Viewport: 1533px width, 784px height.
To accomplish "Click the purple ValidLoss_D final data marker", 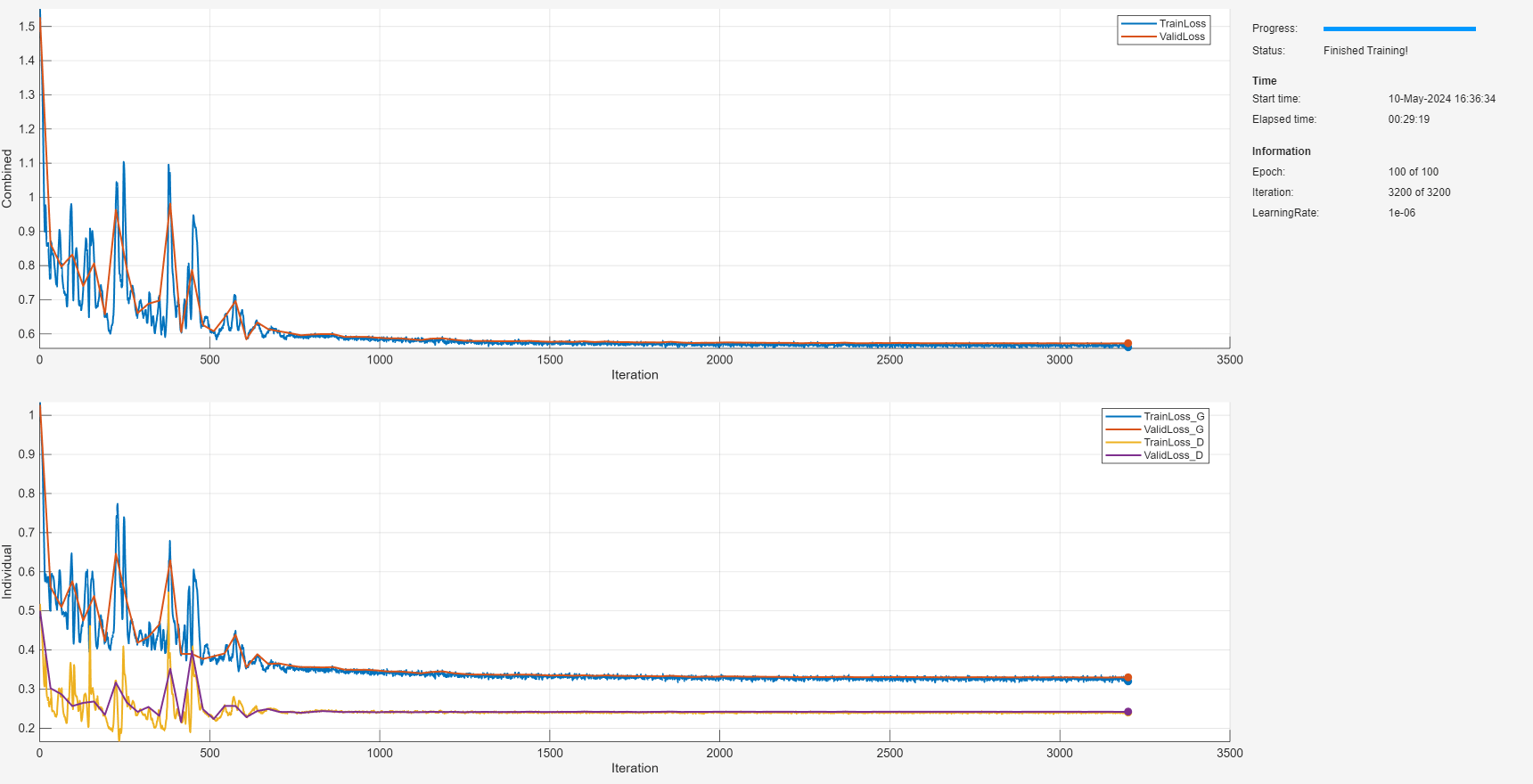I will 1127,712.
